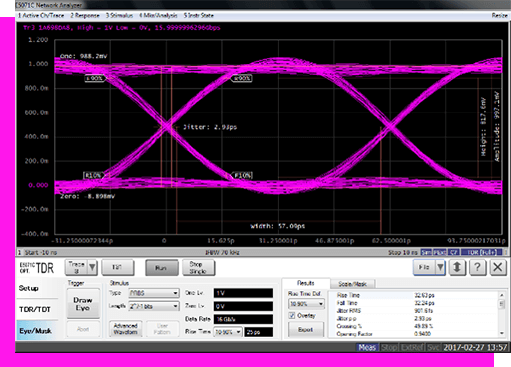Select the Fall Time result row
This screenshot has height=367, width=511.
pos(413,303)
